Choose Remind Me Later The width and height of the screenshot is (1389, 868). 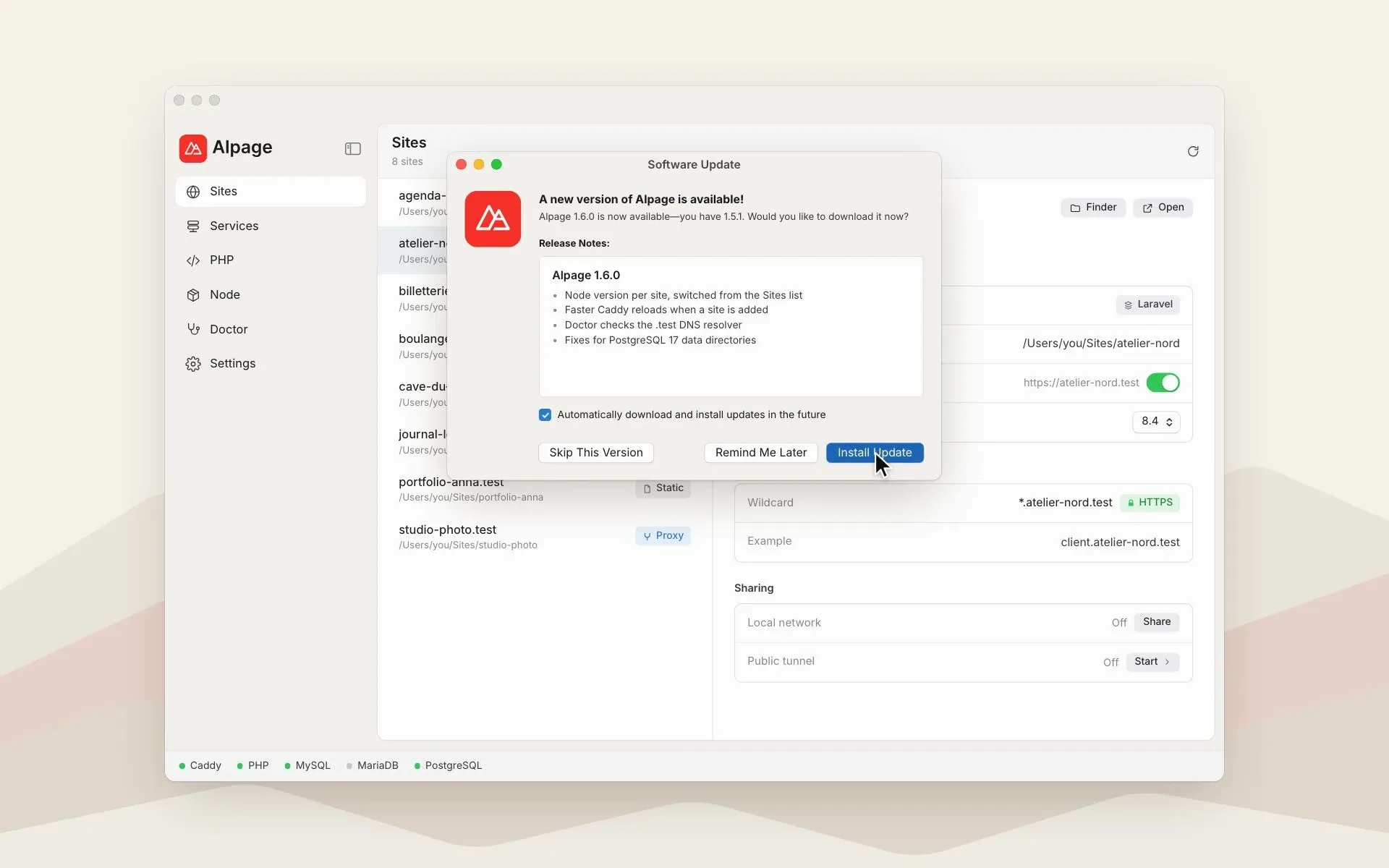coord(761,453)
